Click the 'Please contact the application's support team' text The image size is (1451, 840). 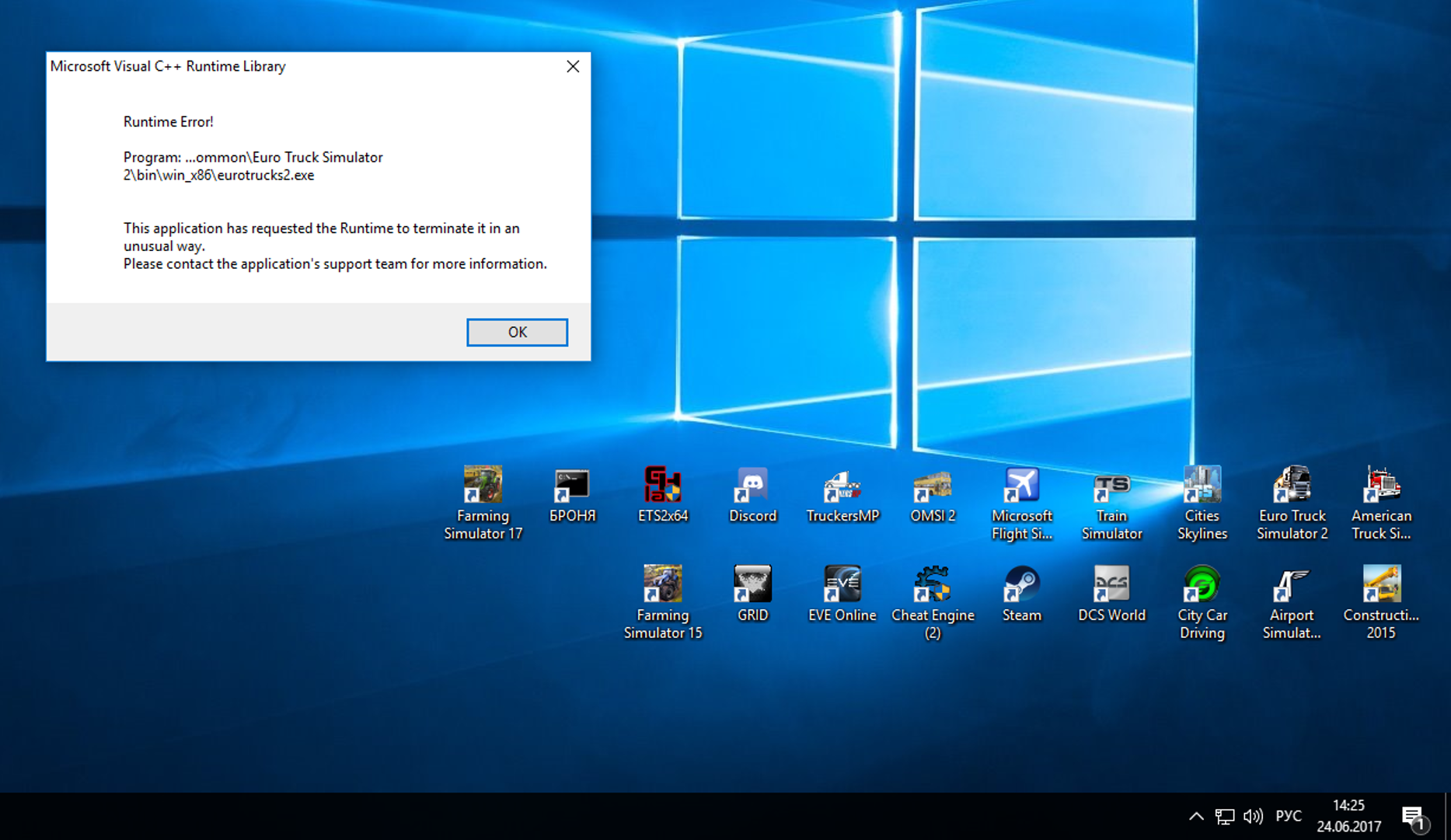(335, 264)
